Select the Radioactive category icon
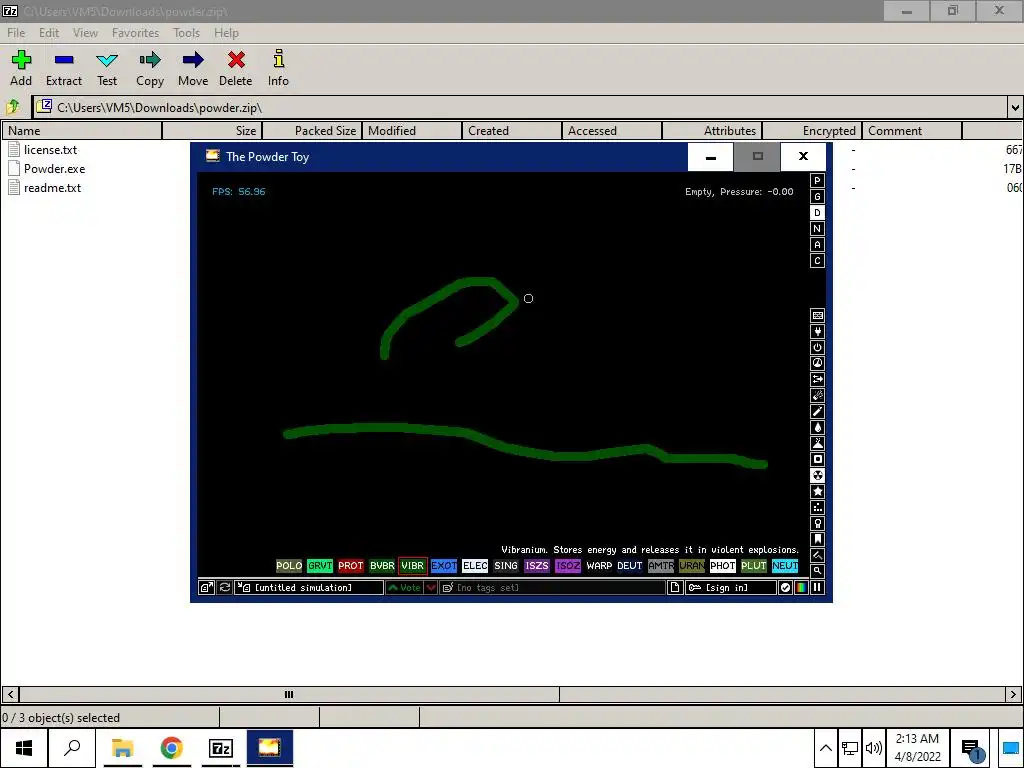 coord(817,475)
